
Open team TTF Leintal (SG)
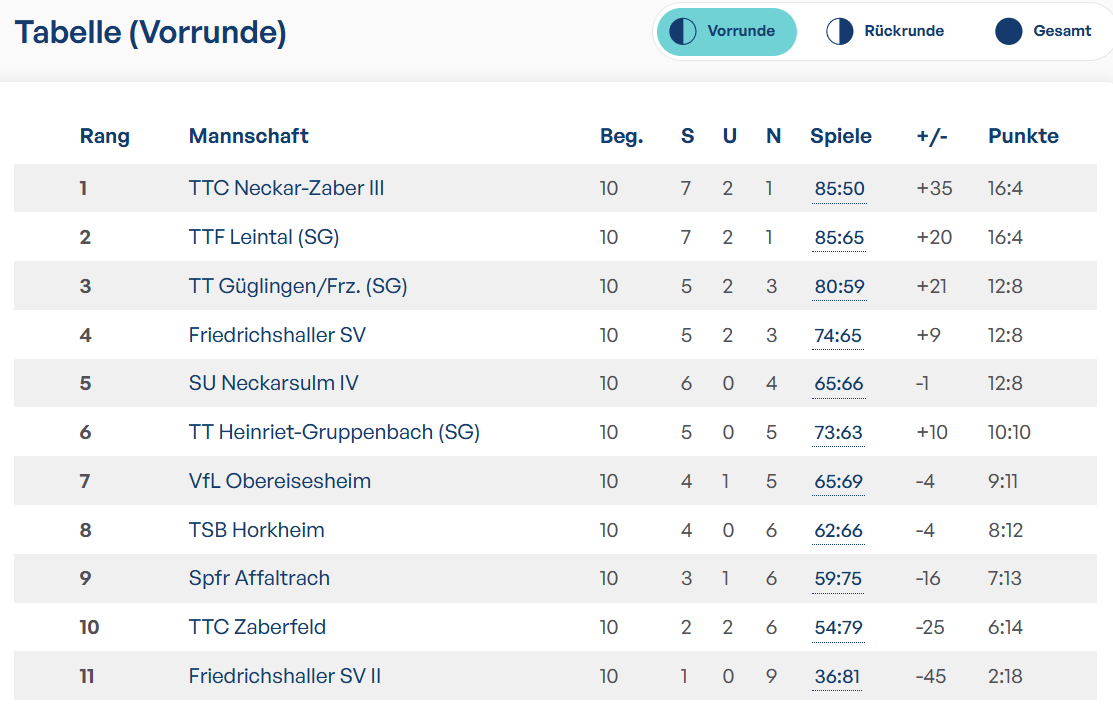point(264,237)
